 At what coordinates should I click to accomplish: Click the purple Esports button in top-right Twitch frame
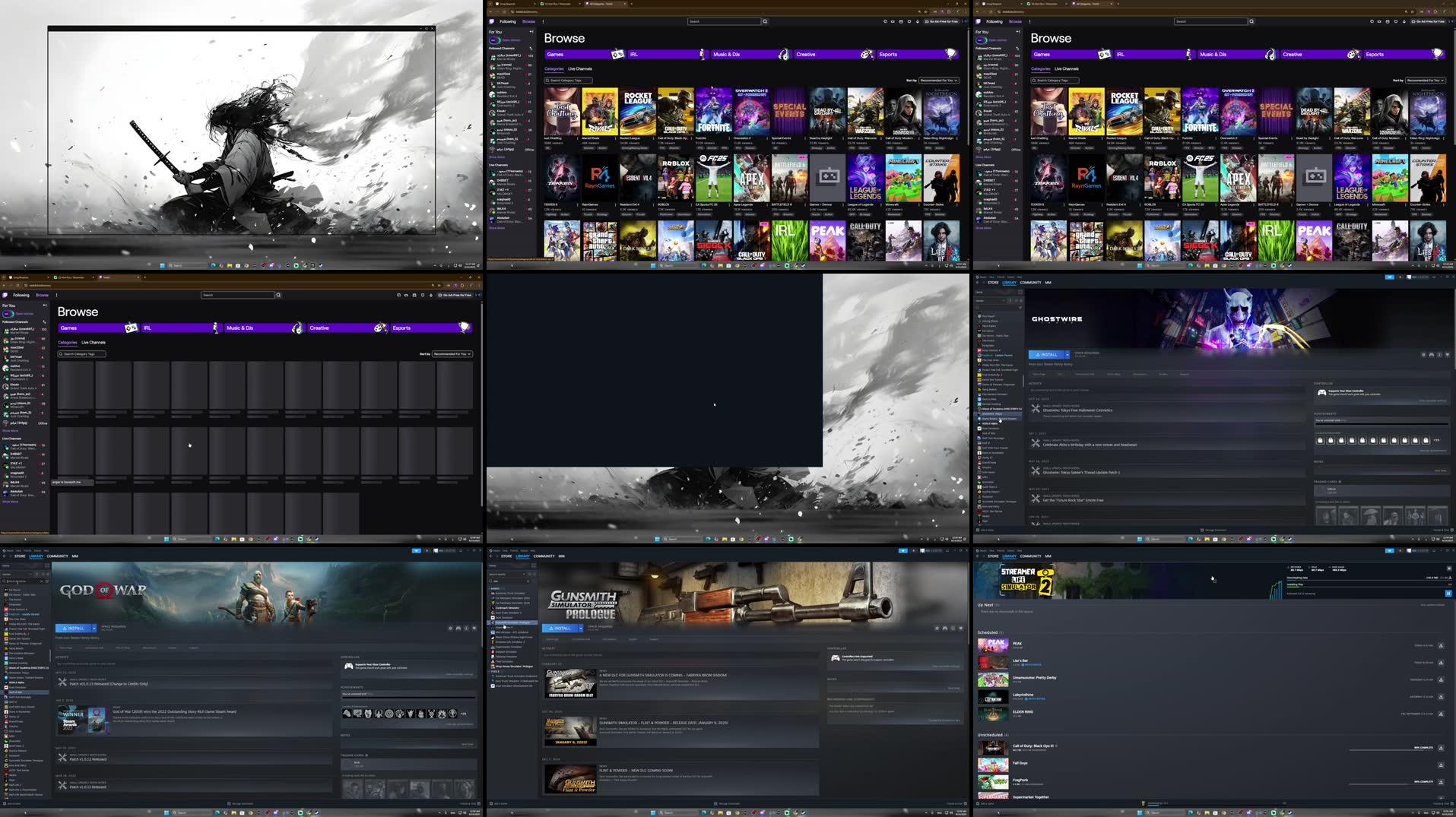1405,54
